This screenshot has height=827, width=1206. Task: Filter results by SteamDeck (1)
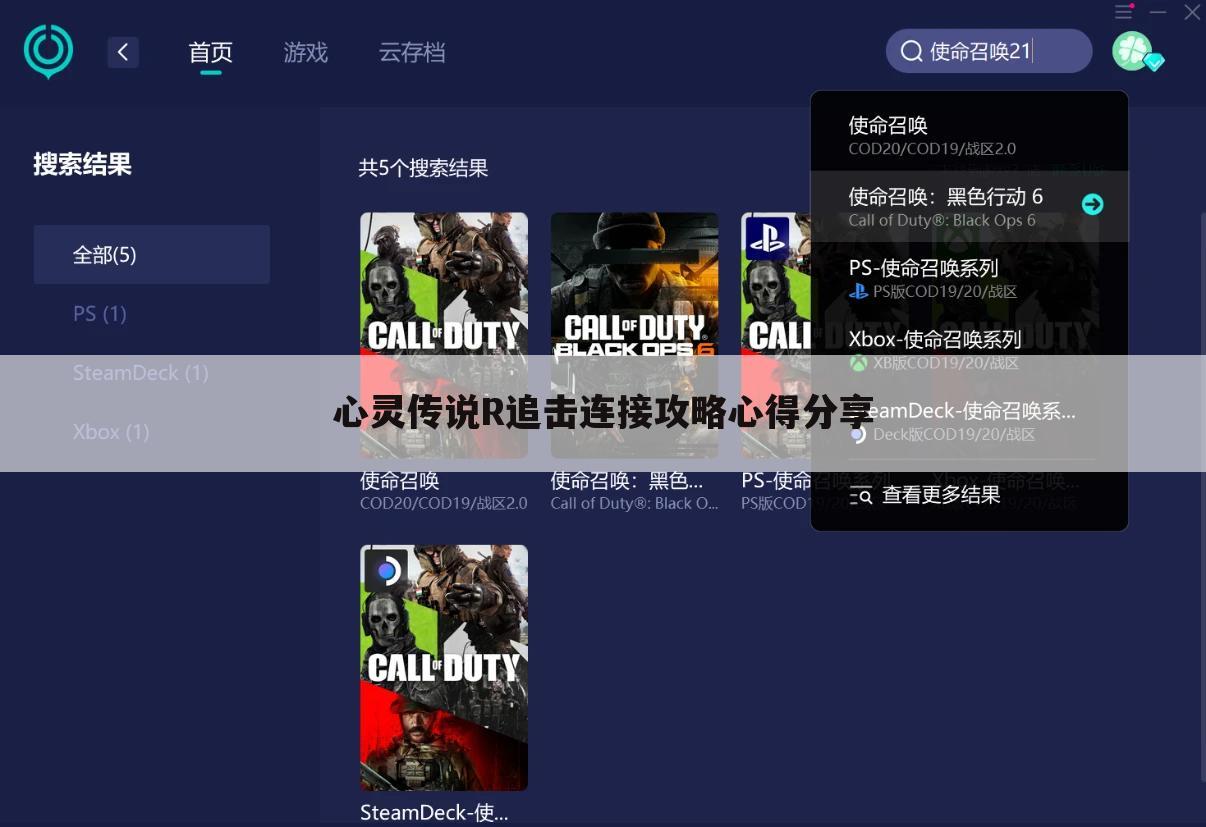(x=141, y=373)
